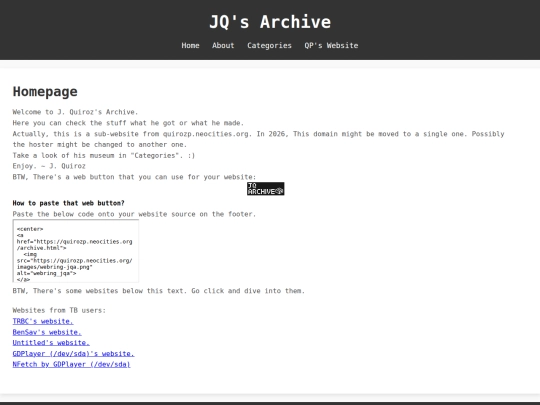Open Untitled's website link
540x405 pixels.
tap(51, 343)
